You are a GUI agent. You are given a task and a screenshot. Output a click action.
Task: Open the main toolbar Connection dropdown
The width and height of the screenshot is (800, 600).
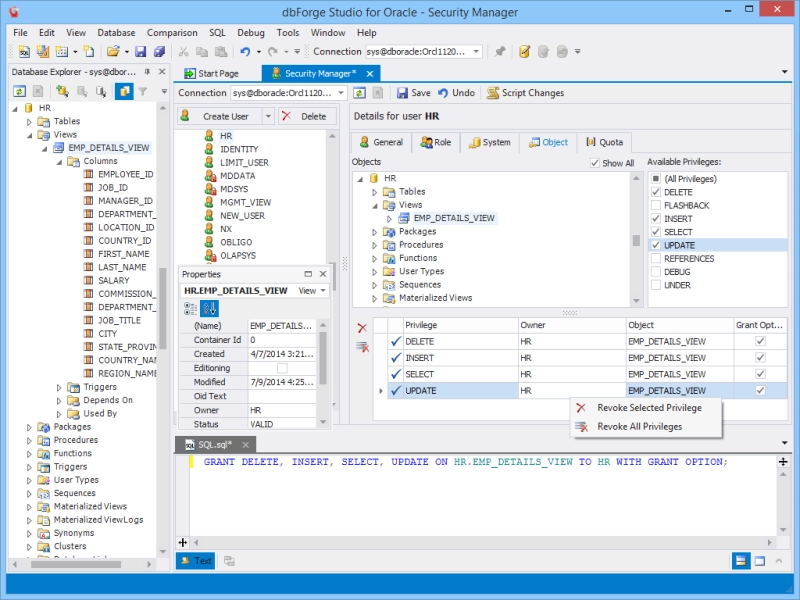pyautogui.click(x=476, y=52)
